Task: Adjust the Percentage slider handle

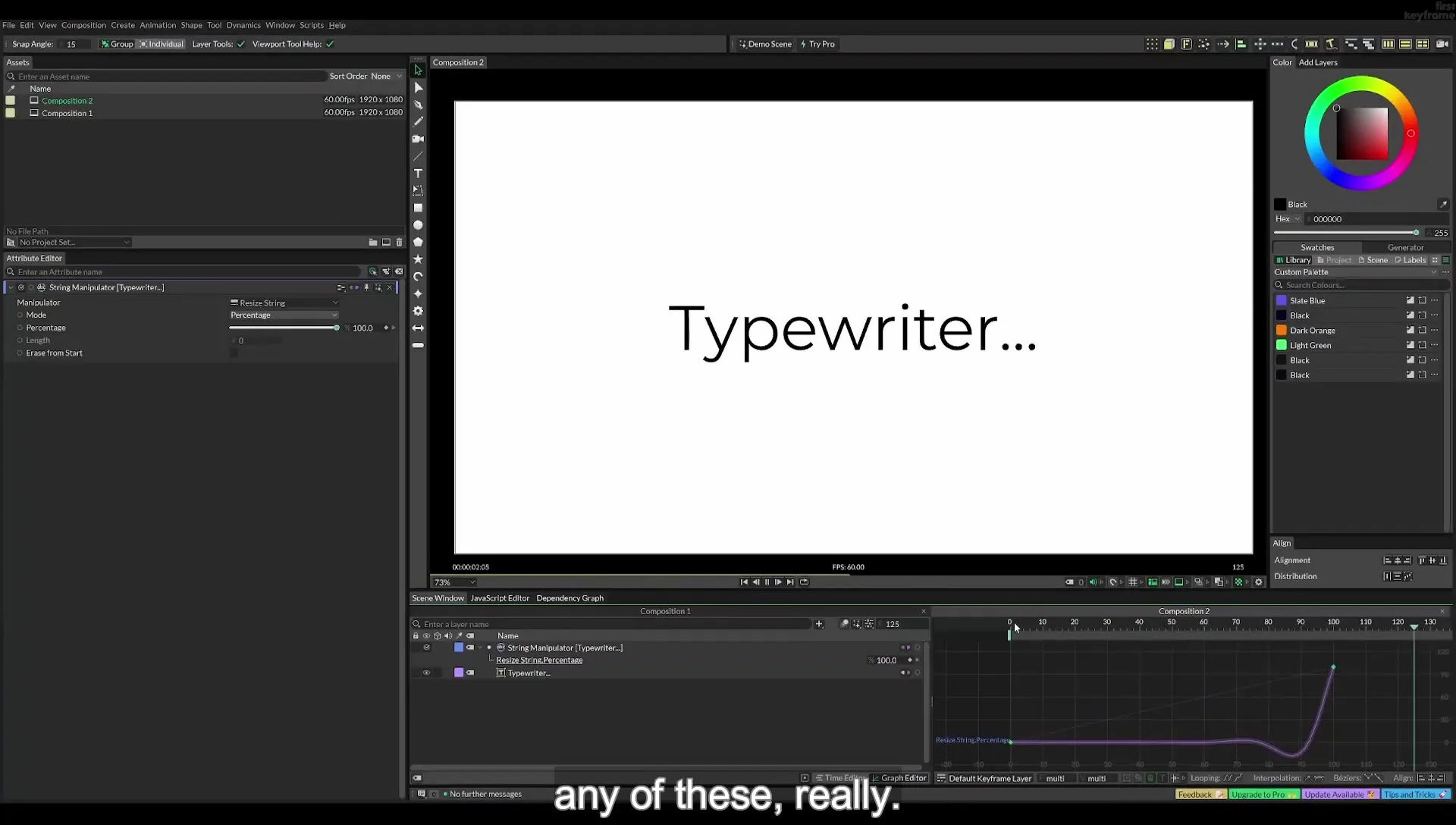Action: (337, 328)
